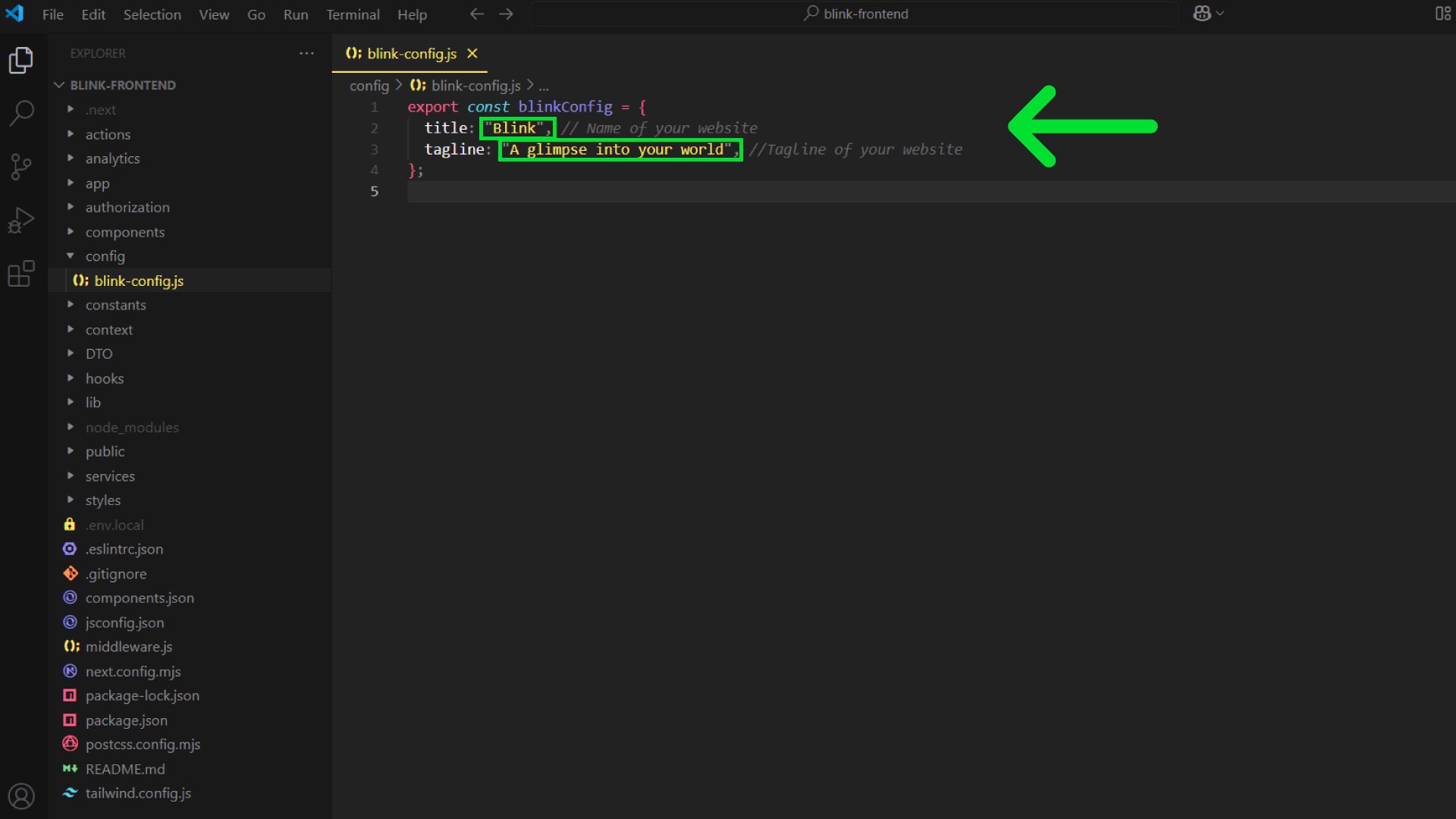Open the Extensions view
The width and height of the screenshot is (1456, 819).
[21, 273]
